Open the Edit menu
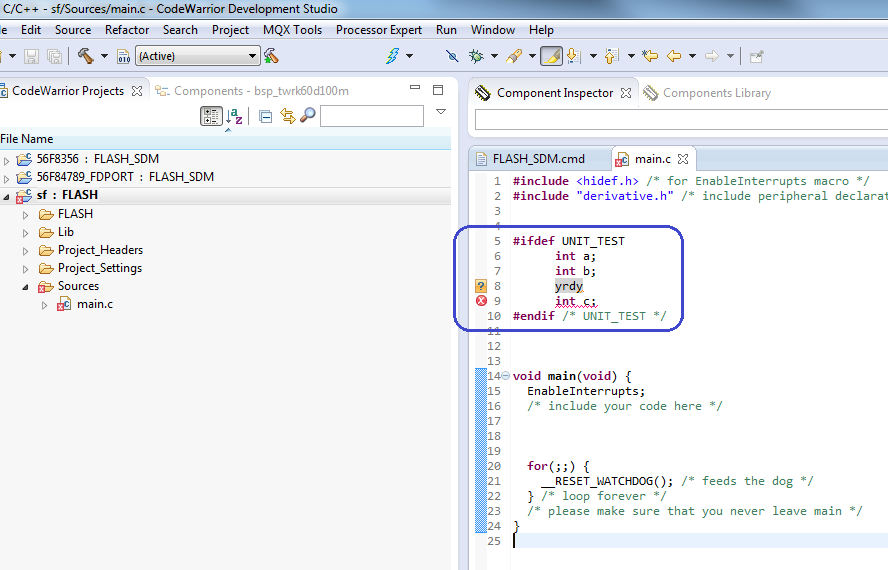888x570 pixels. pos(31,30)
